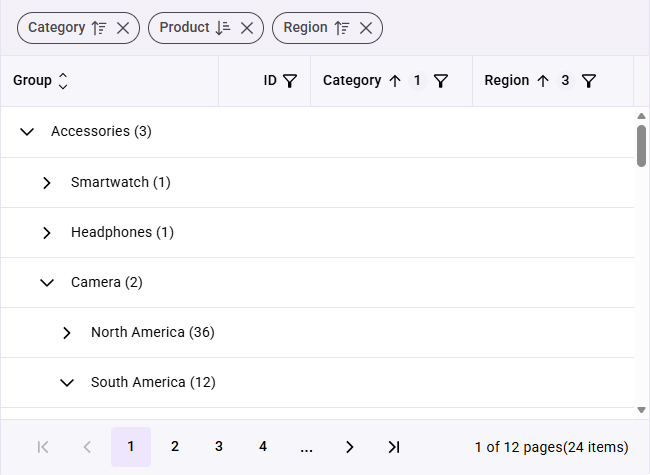Collapse the Accessories (3) group
This screenshot has height=475, width=650.
(x=27, y=132)
